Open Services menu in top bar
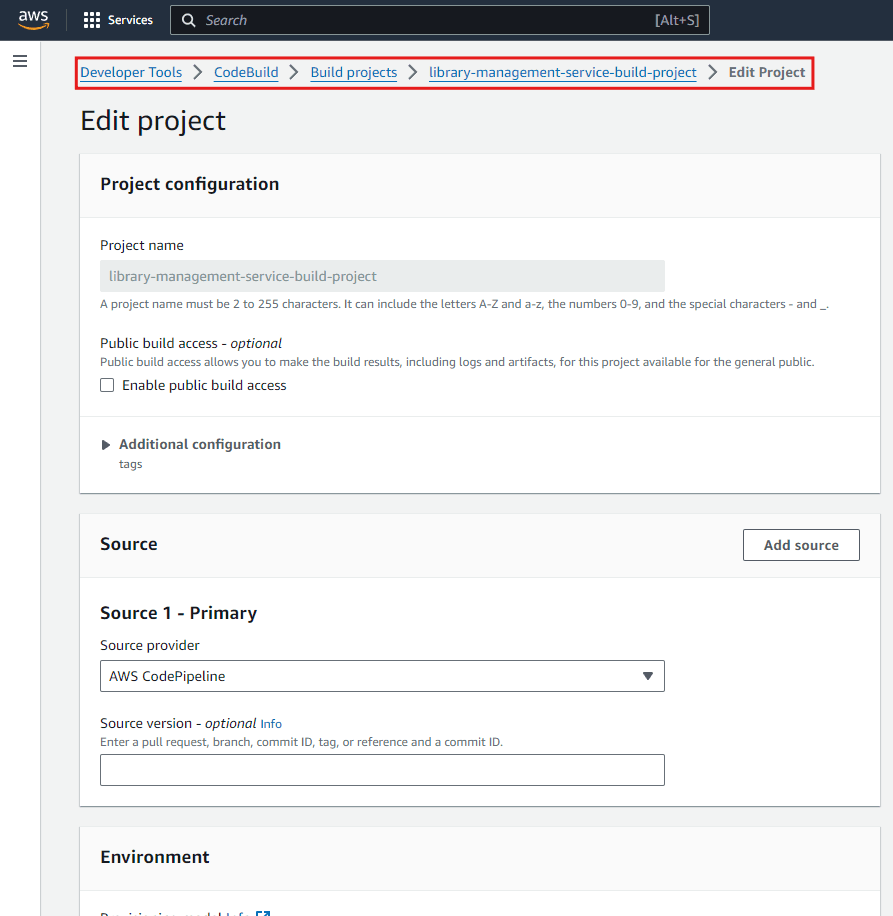Screen dimensions: 893x916 tap(118, 20)
